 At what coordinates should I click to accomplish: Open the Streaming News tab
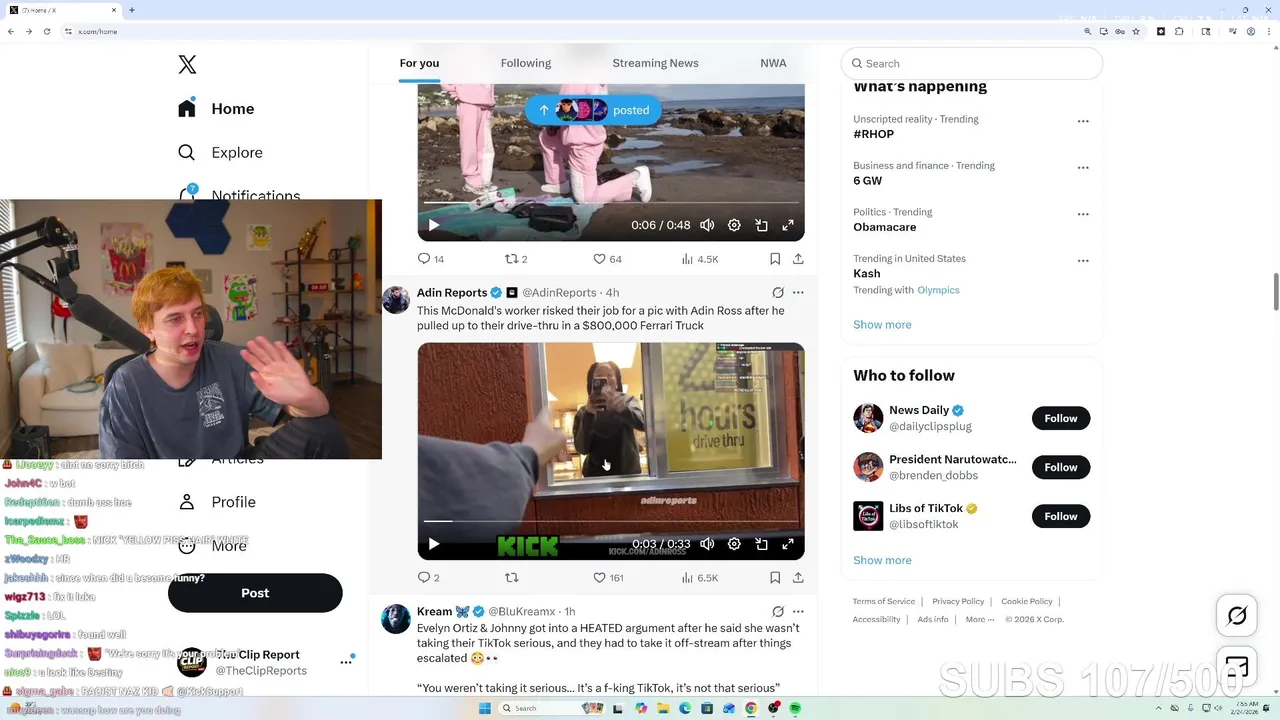coord(655,63)
